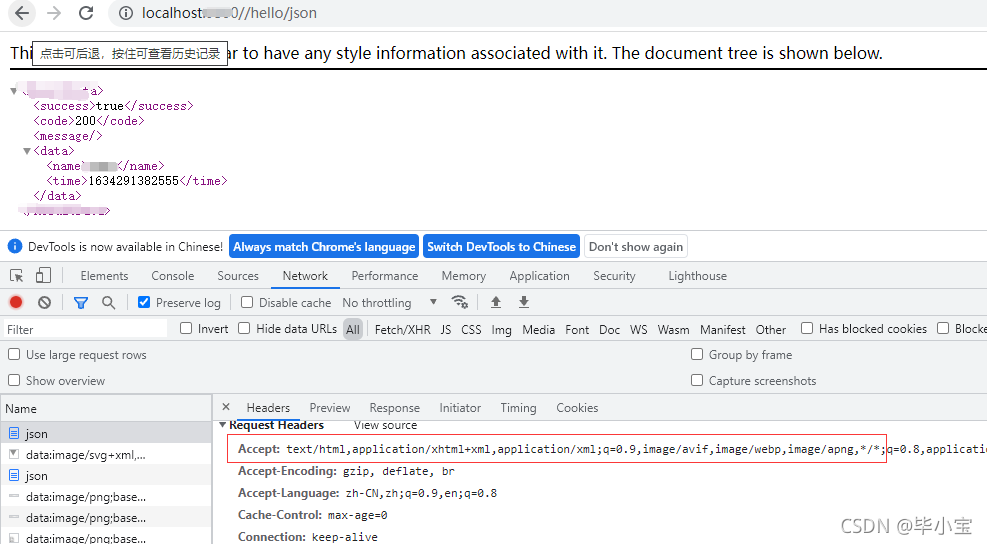Open the No throttling dropdown
This screenshot has width=987, height=544.
point(390,303)
